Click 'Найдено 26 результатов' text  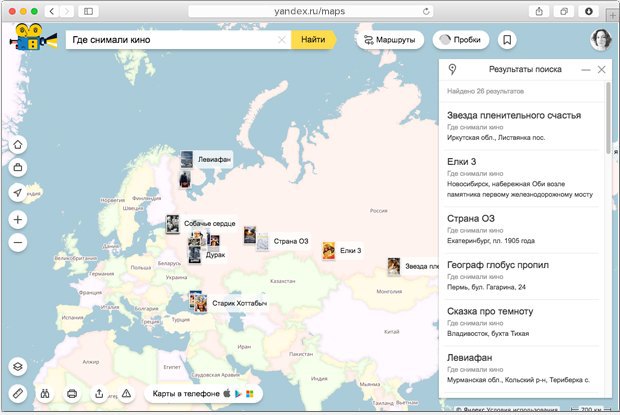coord(485,91)
